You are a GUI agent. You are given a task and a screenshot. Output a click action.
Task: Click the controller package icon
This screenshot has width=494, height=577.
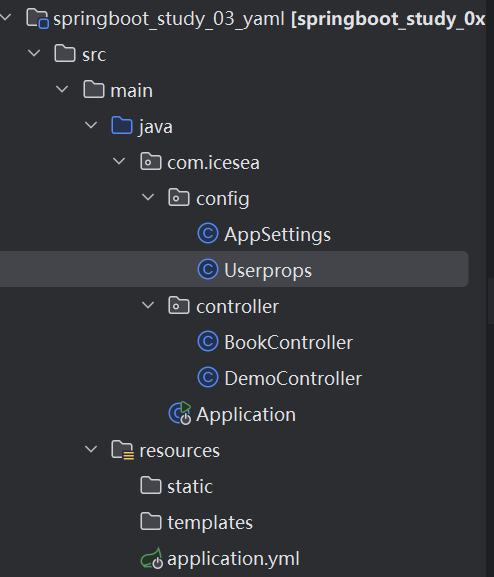point(179,306)
